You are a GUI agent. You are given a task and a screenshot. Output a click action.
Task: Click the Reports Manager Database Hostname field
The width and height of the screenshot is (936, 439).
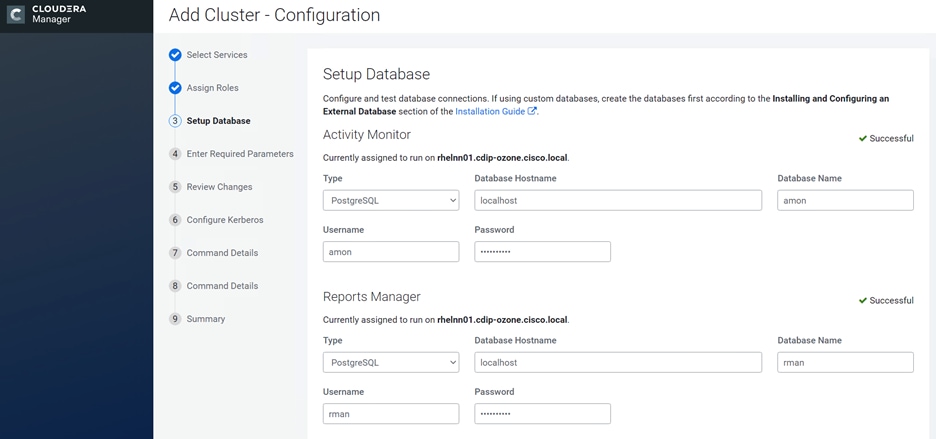pos(618,363)
